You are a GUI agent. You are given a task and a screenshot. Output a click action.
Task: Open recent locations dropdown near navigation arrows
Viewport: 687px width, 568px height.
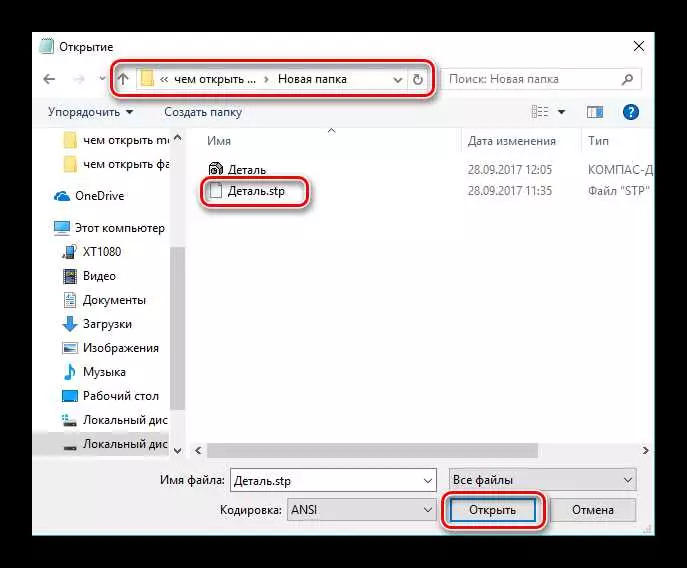(x=103, y=79)
